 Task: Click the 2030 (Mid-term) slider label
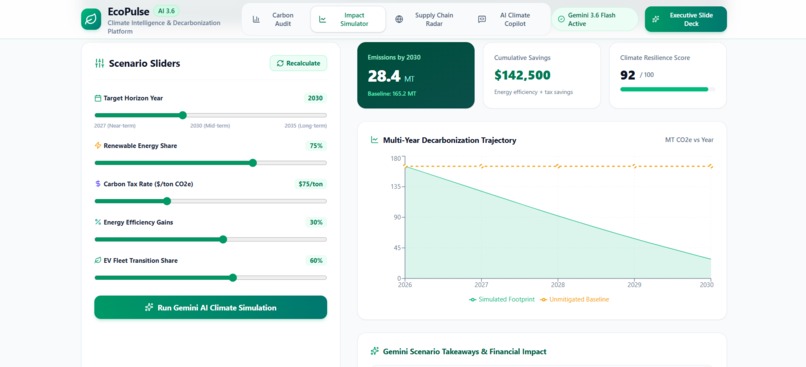(210, 126)
